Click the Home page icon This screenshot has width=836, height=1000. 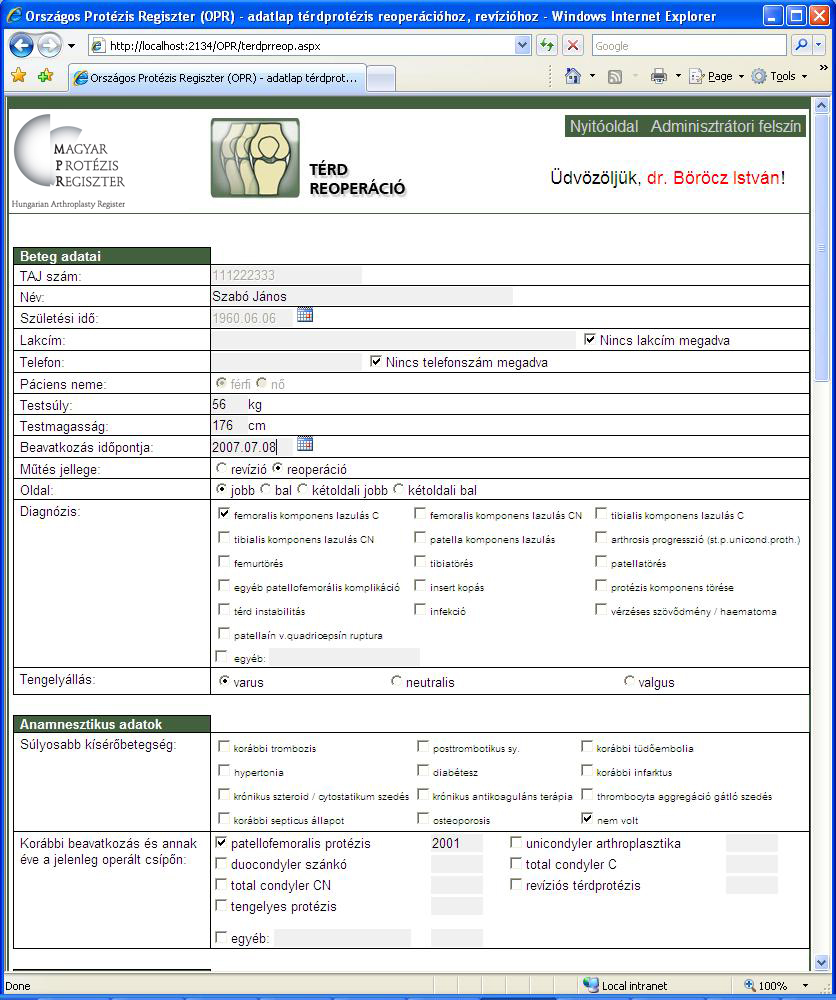(573, 77)
